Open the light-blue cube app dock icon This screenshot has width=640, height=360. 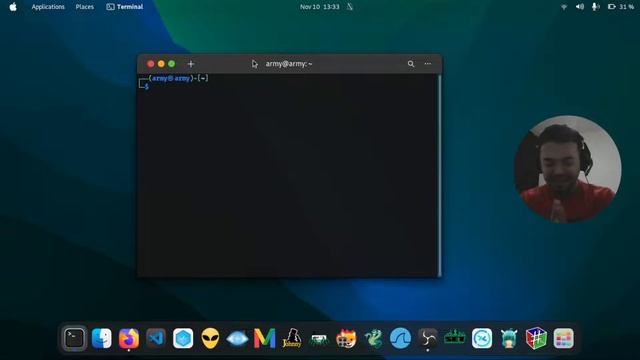pyautogui.click(x=183, y=338)
